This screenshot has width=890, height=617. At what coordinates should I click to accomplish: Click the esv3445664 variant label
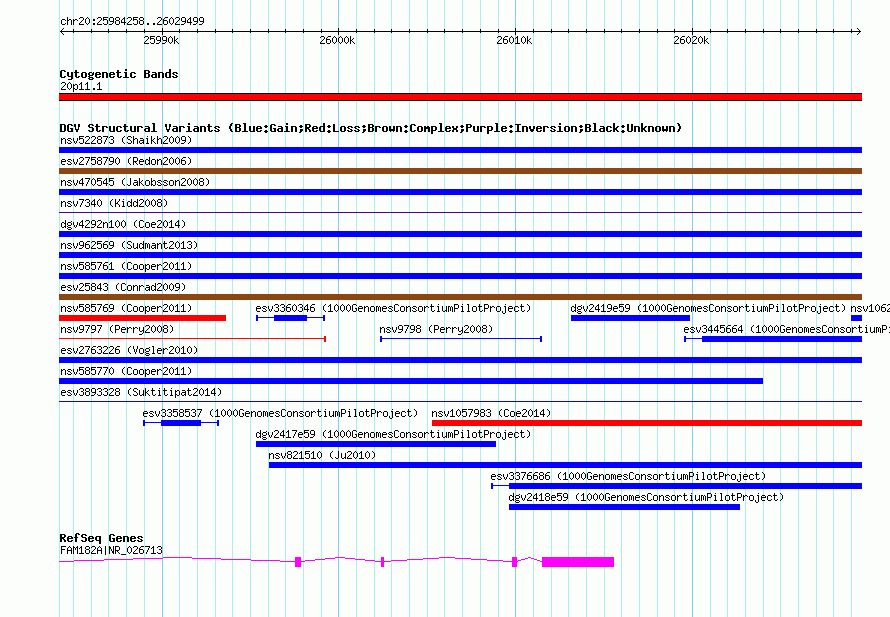786,329
